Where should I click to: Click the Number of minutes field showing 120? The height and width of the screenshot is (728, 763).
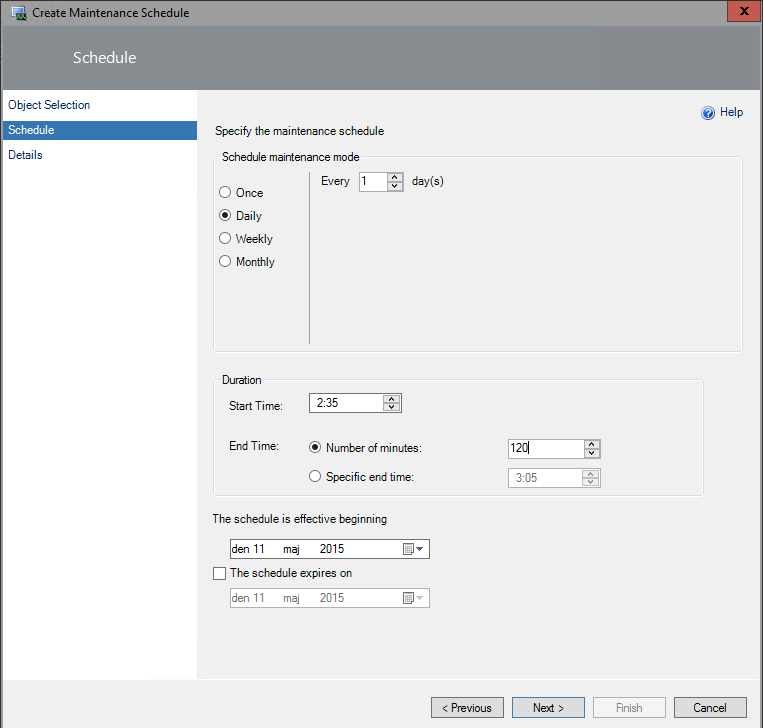546,448
